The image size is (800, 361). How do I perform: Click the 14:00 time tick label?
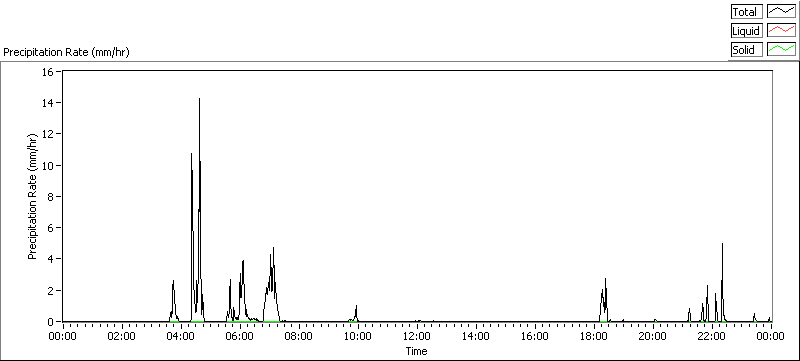476,336
